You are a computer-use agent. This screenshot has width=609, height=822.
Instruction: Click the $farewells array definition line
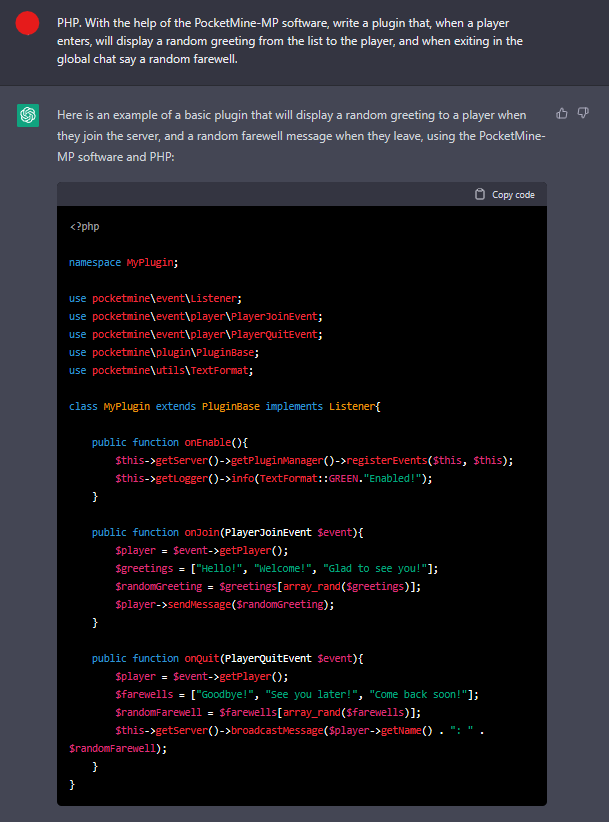(x=297, y=694)
